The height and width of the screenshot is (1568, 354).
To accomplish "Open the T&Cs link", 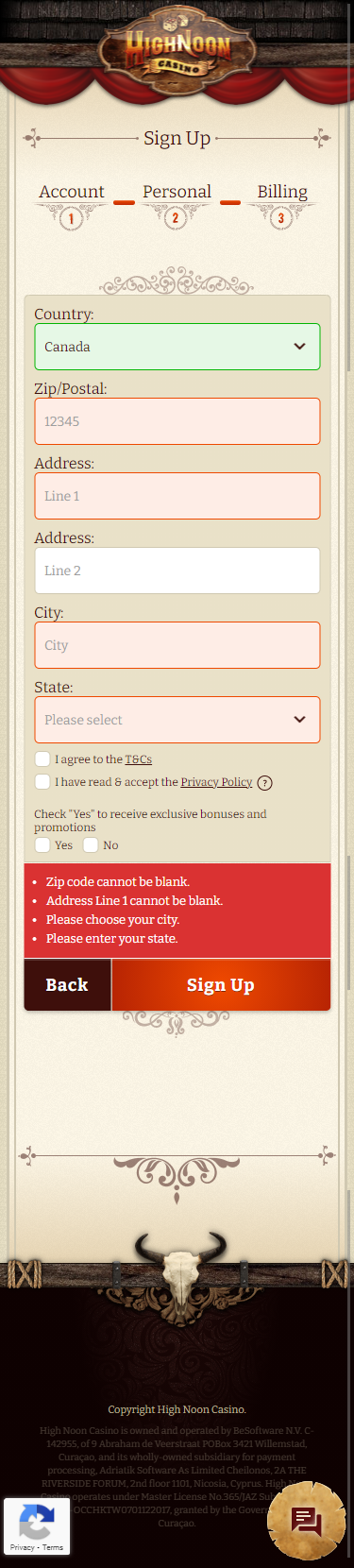I will [x=139, y=759].
